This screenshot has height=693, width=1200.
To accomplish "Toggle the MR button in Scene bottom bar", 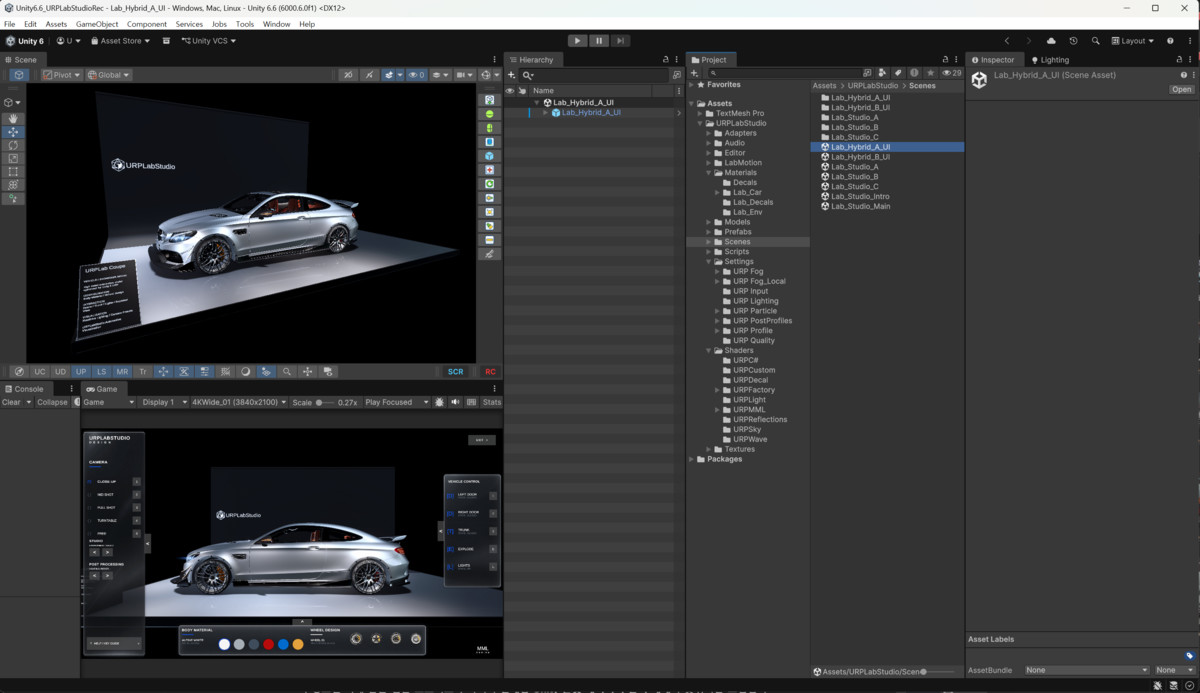I will click(x=122, y=372).
